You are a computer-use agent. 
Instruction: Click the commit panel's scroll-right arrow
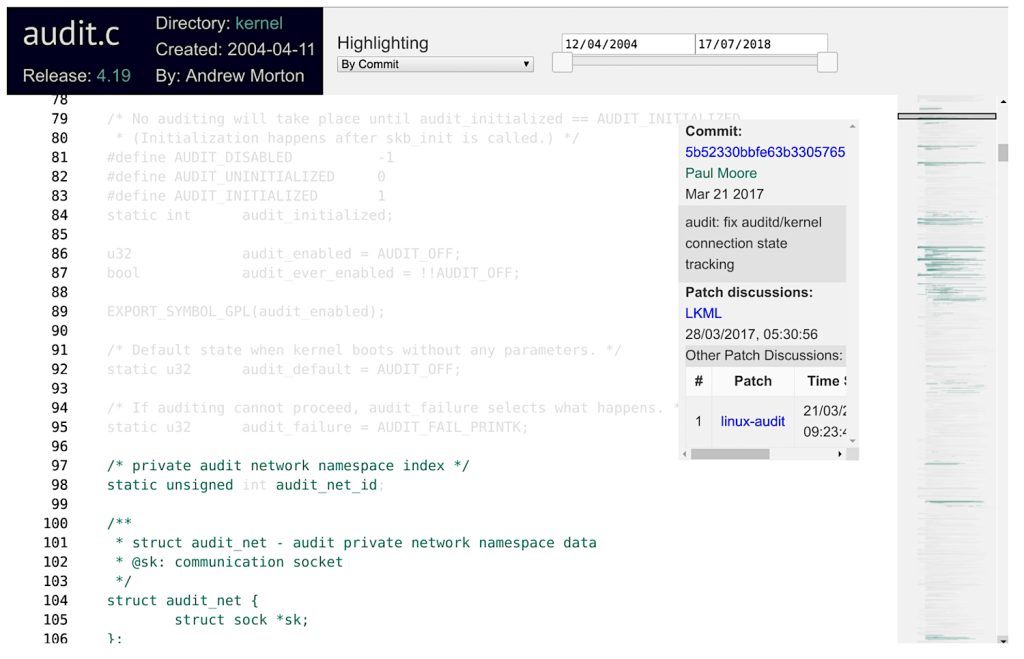(840, 454)
